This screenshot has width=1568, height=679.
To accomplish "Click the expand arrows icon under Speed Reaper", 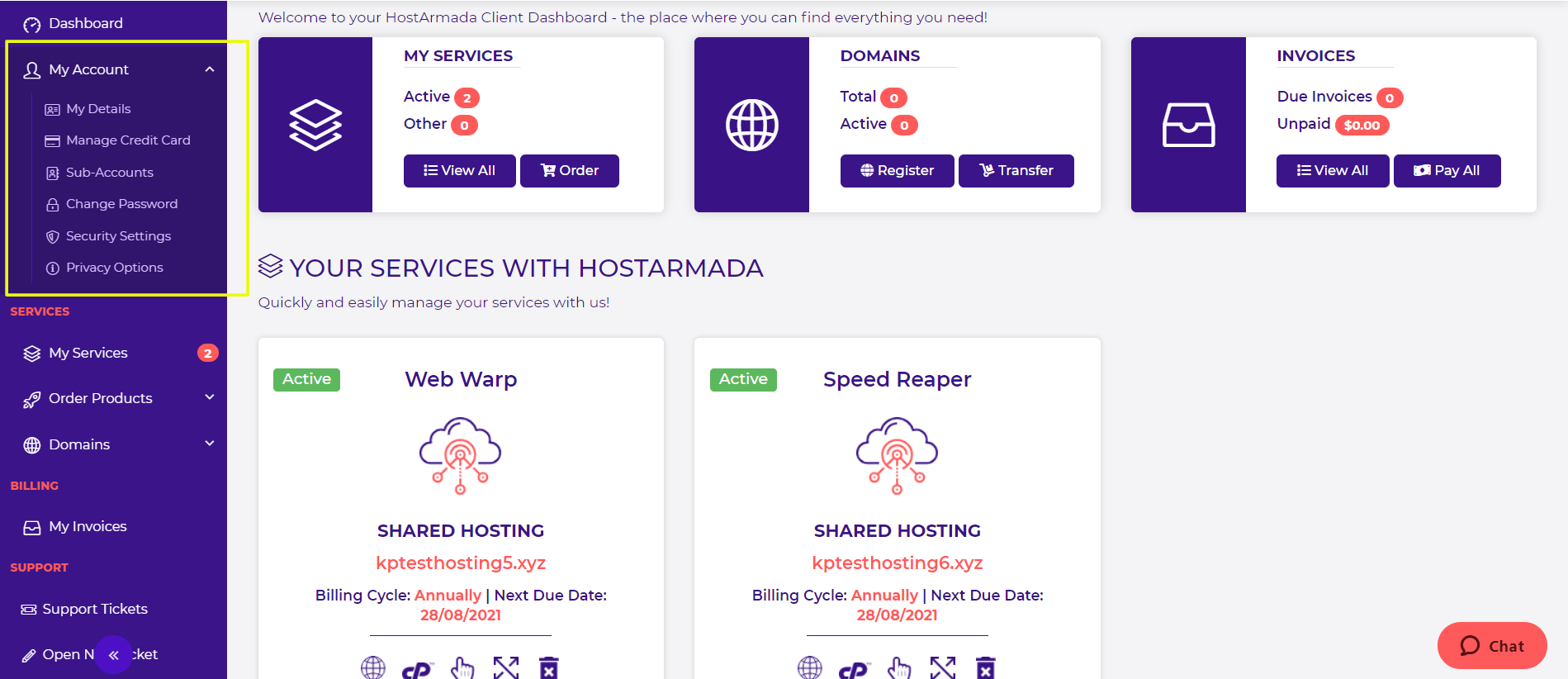I will [x=942, y=667].
